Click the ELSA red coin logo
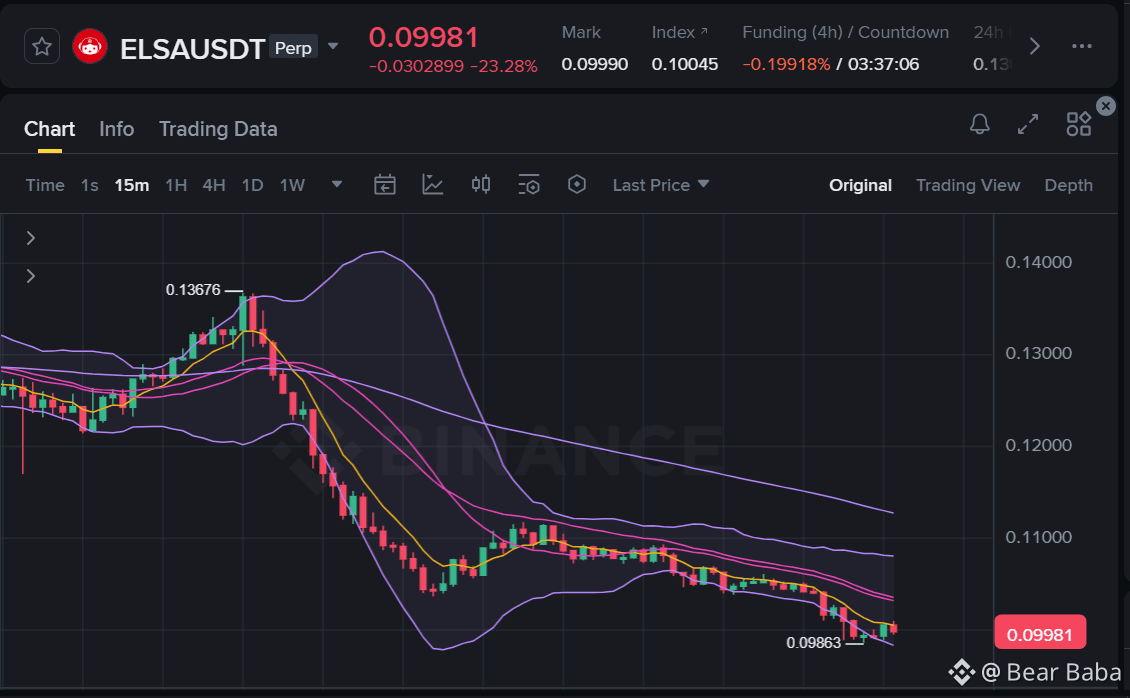1130x698 pixels. (x=90, y=47)
